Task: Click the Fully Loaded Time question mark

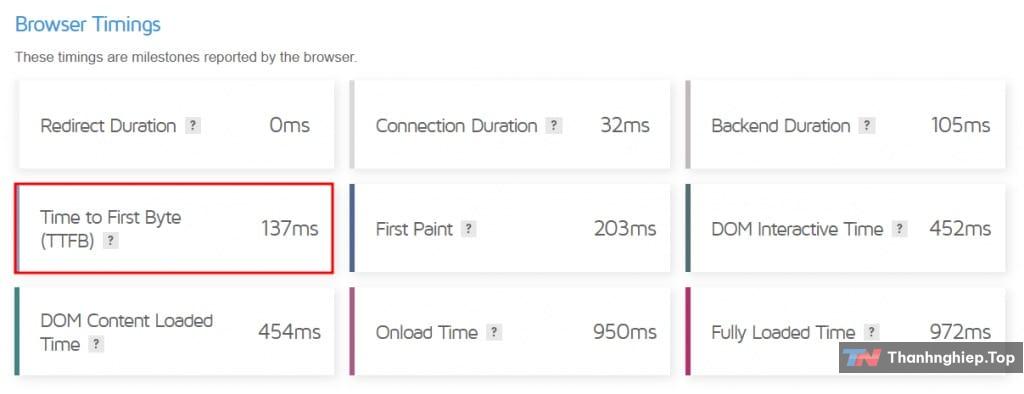Action: (871, 332)
